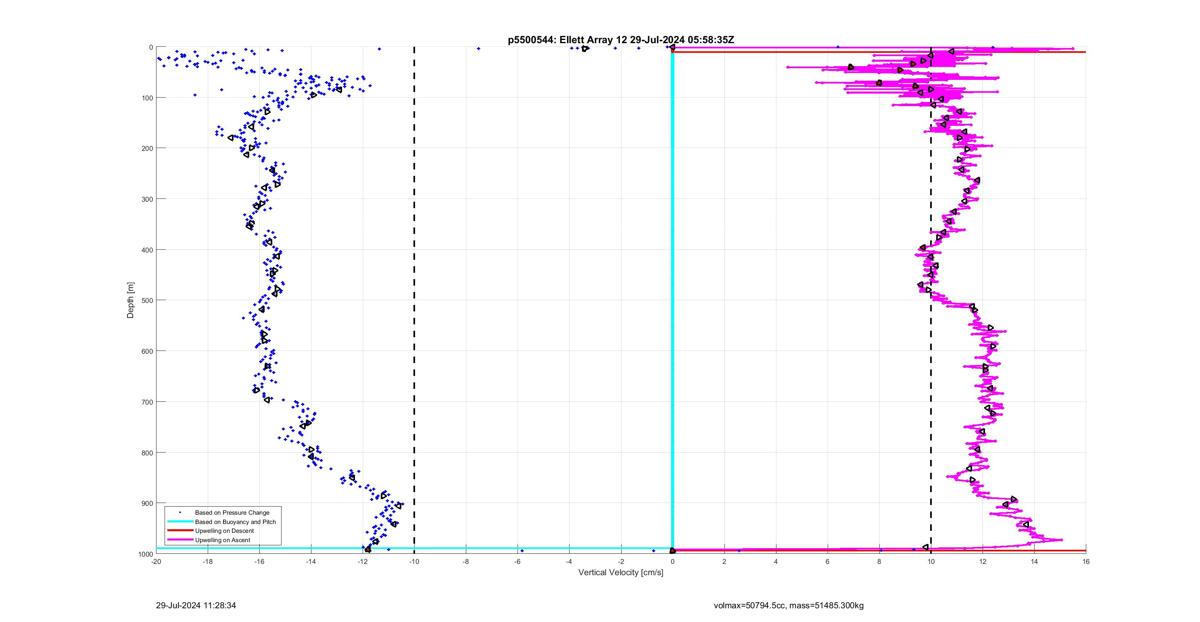Screen dimensions: 1200x622
Task: Click the magenta line sample in legend
Action: tap(179, 540)
